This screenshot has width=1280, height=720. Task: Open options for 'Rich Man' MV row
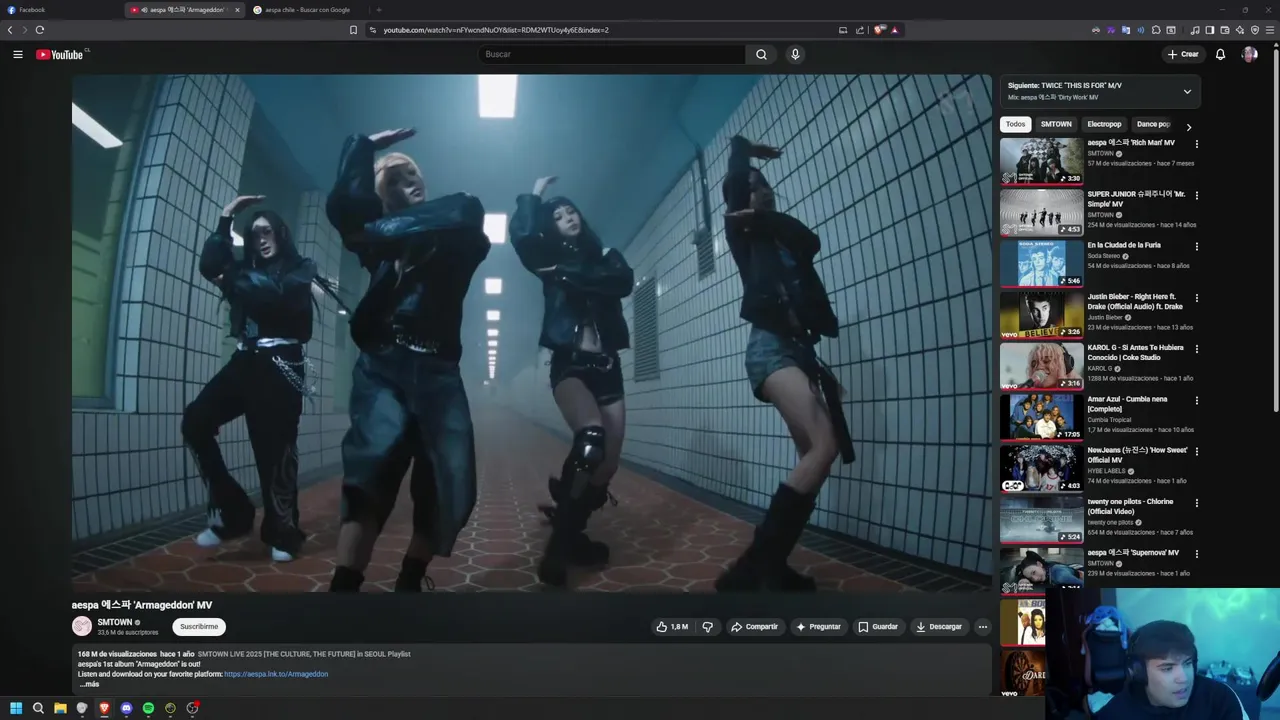[1196, 144]
